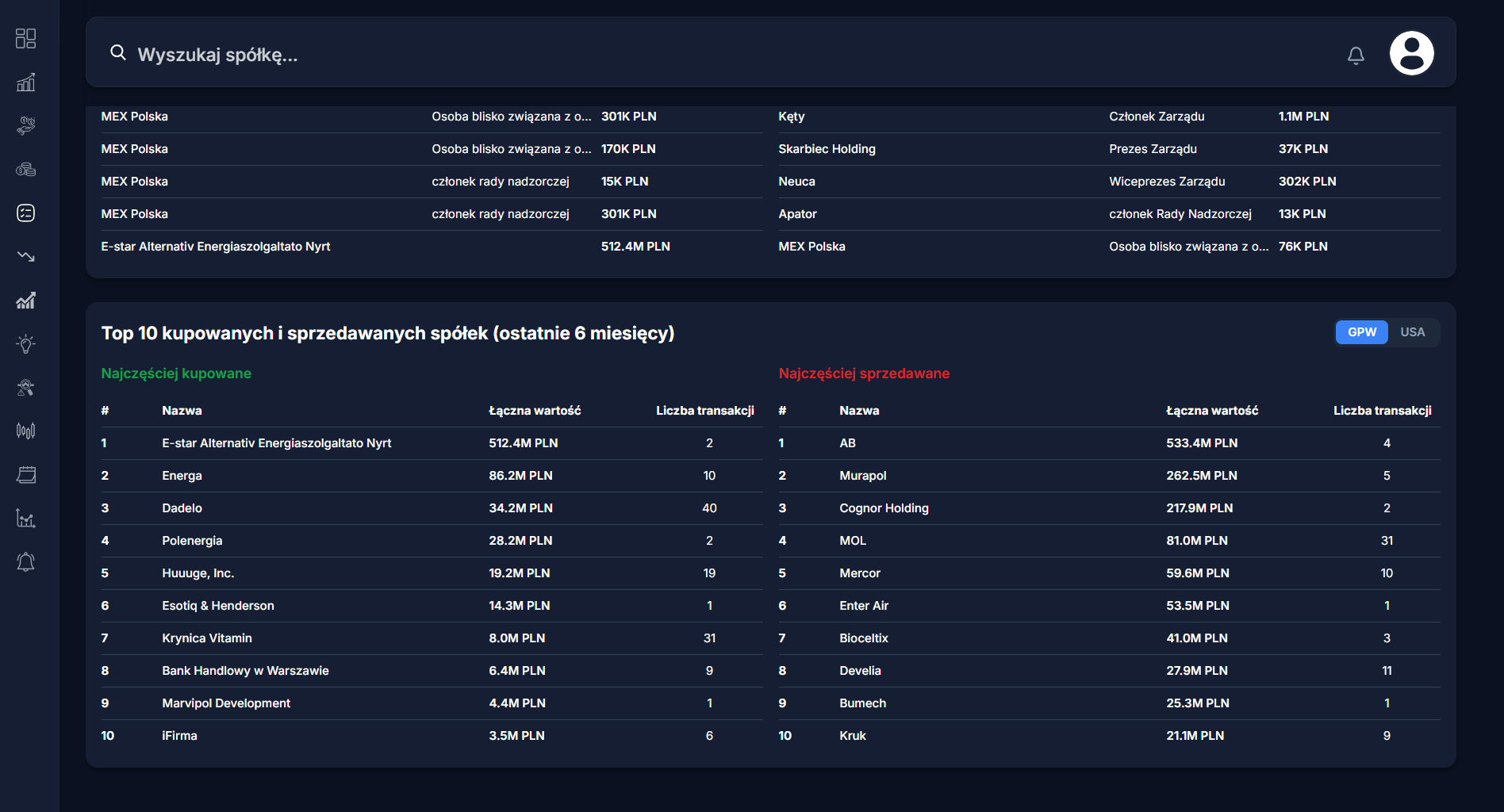Viewport: 1504px width, 812px height.
Task: Open the lightbulb ideas sidebar icon
Action: pyautogui.click(x=26, y=344)
